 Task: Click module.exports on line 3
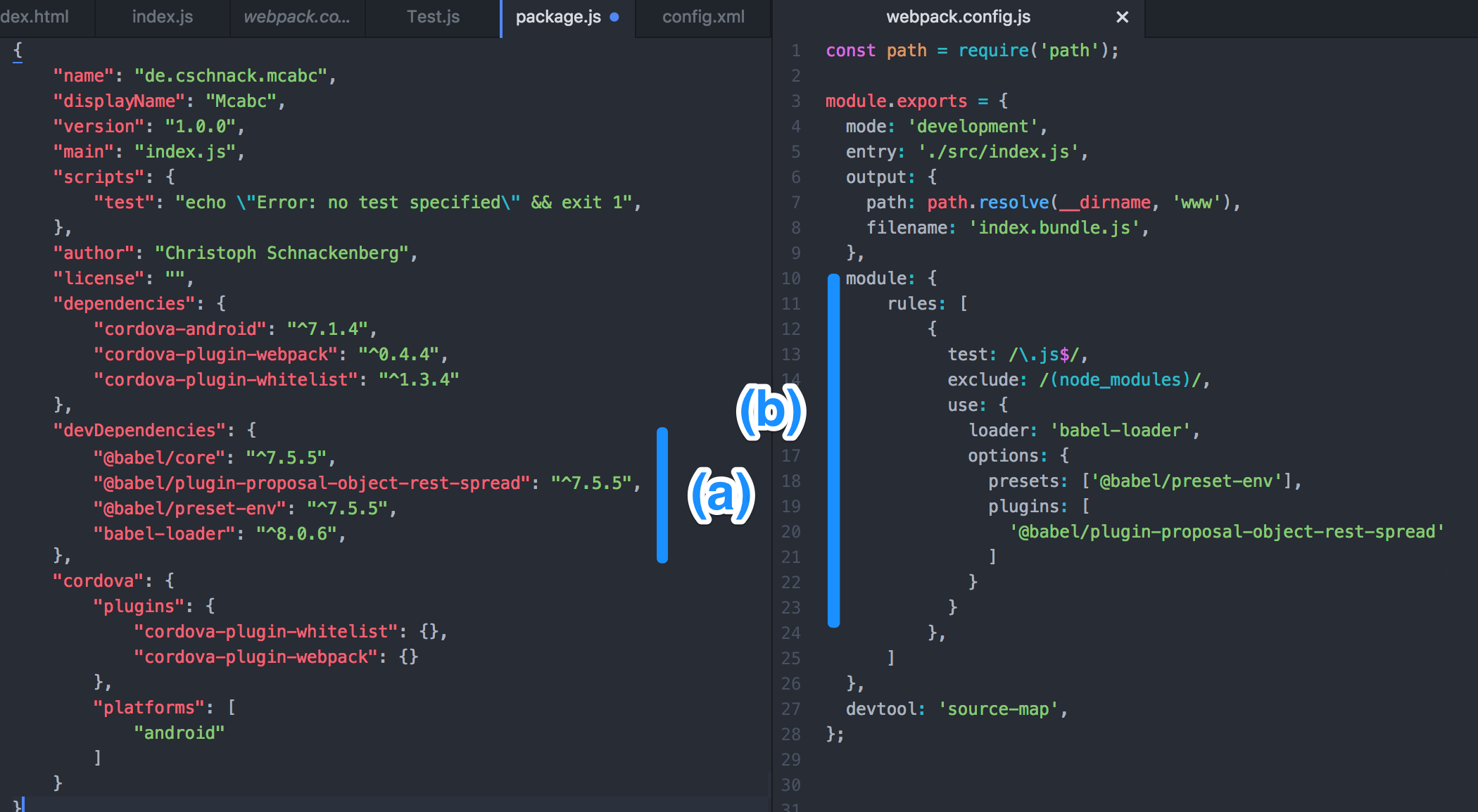(x=897, y=101)
